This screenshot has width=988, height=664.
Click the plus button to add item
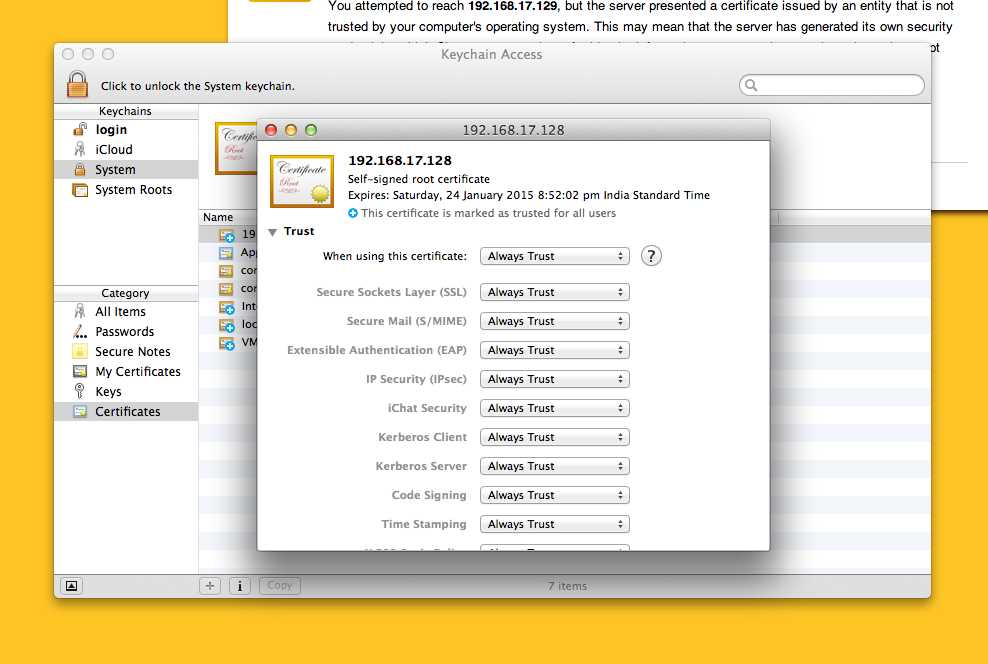tap(210, 585)
